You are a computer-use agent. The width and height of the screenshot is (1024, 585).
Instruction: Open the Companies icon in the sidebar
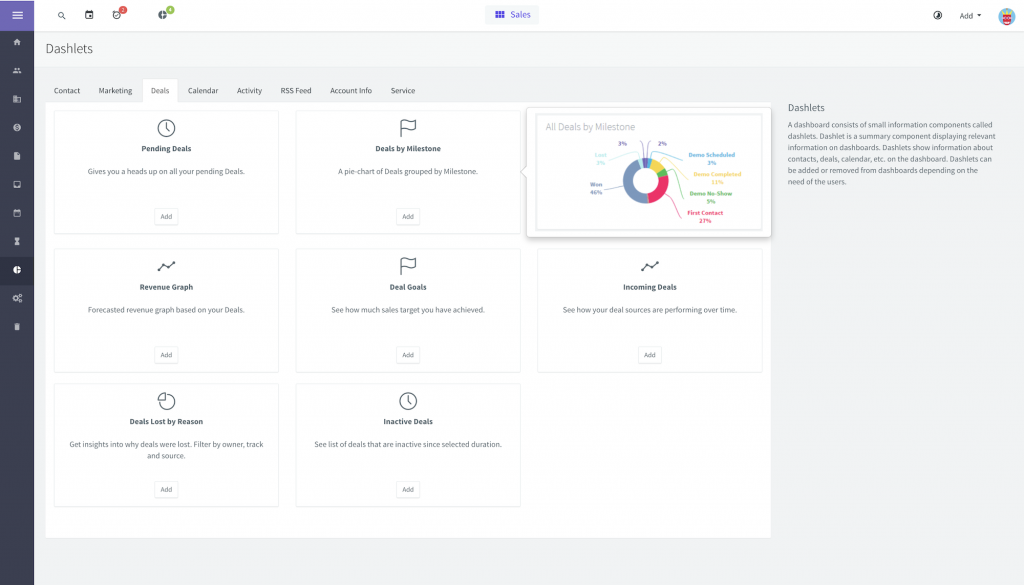(x=15, y=98)
